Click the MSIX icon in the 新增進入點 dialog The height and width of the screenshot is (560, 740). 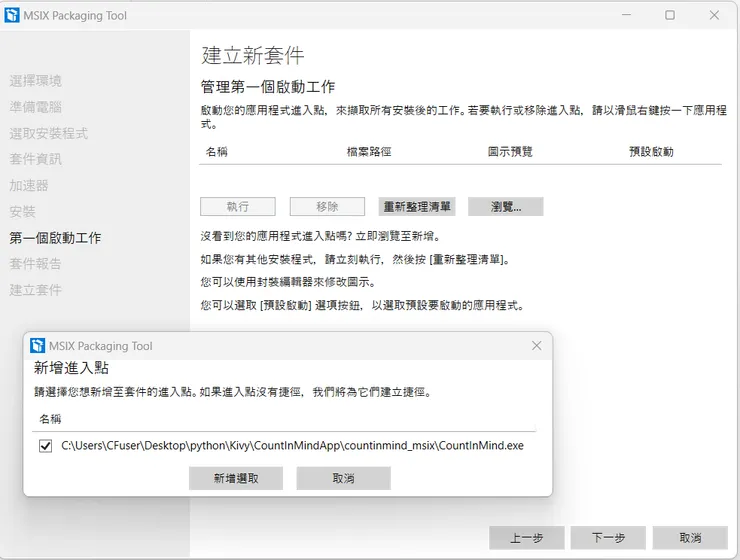37,346
